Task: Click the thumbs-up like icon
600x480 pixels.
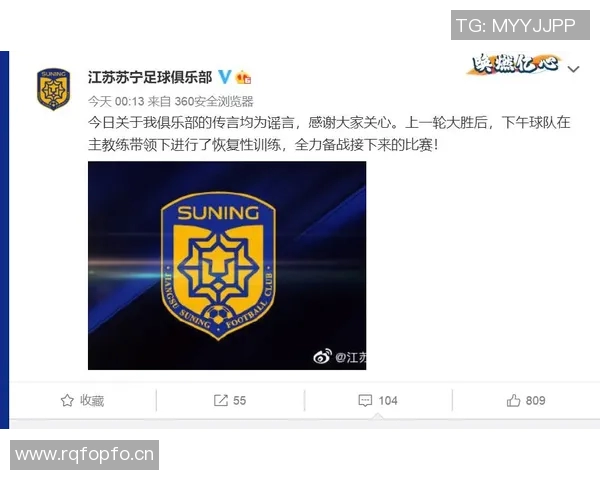Action: coord(514,400)
